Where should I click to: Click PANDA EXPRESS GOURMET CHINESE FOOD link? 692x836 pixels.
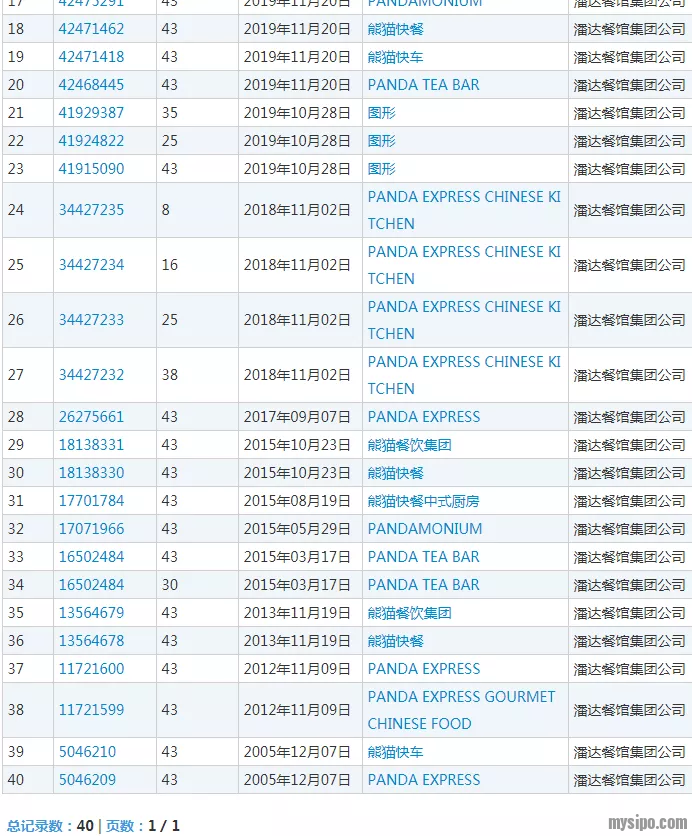(x=461, y=710)
